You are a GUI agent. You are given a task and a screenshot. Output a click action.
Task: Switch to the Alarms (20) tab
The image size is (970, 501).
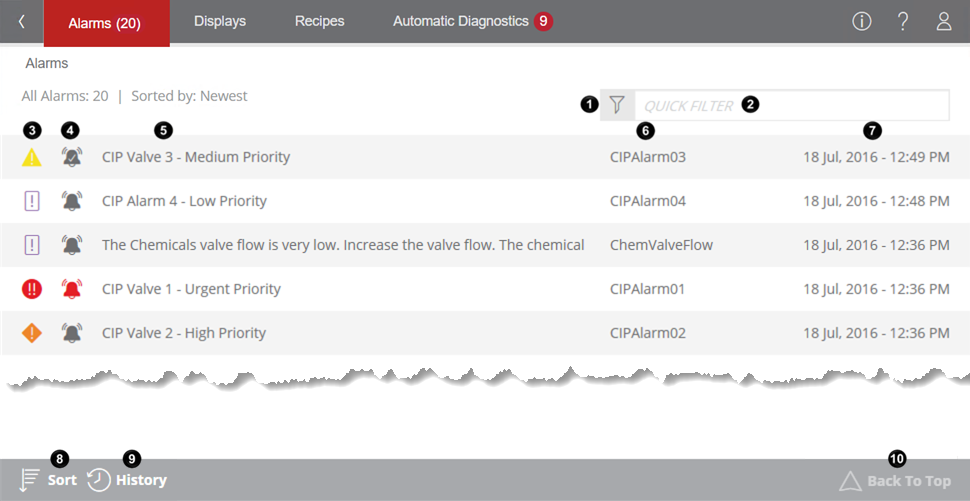[x=105, y=23]
